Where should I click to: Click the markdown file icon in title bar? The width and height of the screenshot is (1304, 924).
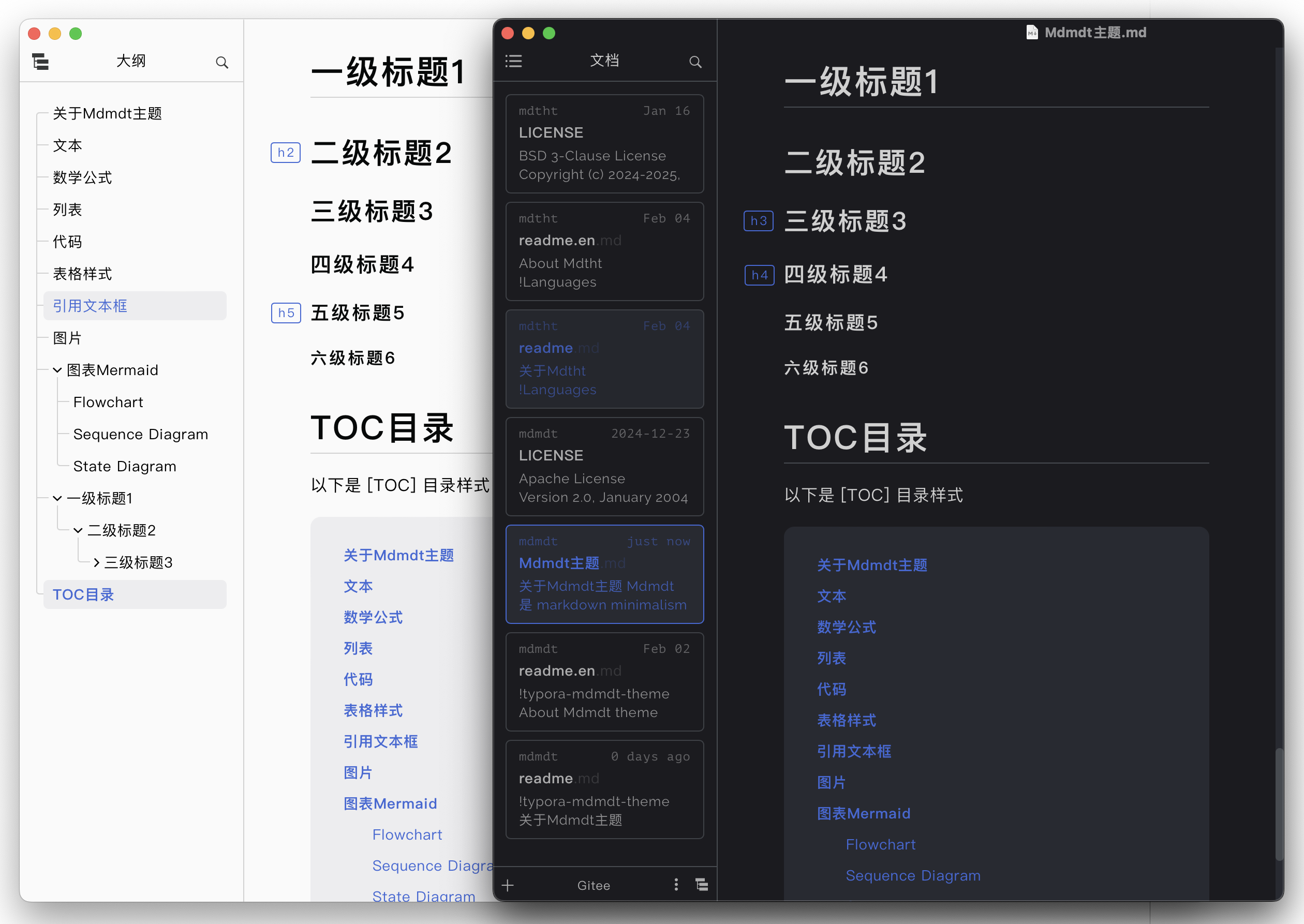coord(1031,33)
